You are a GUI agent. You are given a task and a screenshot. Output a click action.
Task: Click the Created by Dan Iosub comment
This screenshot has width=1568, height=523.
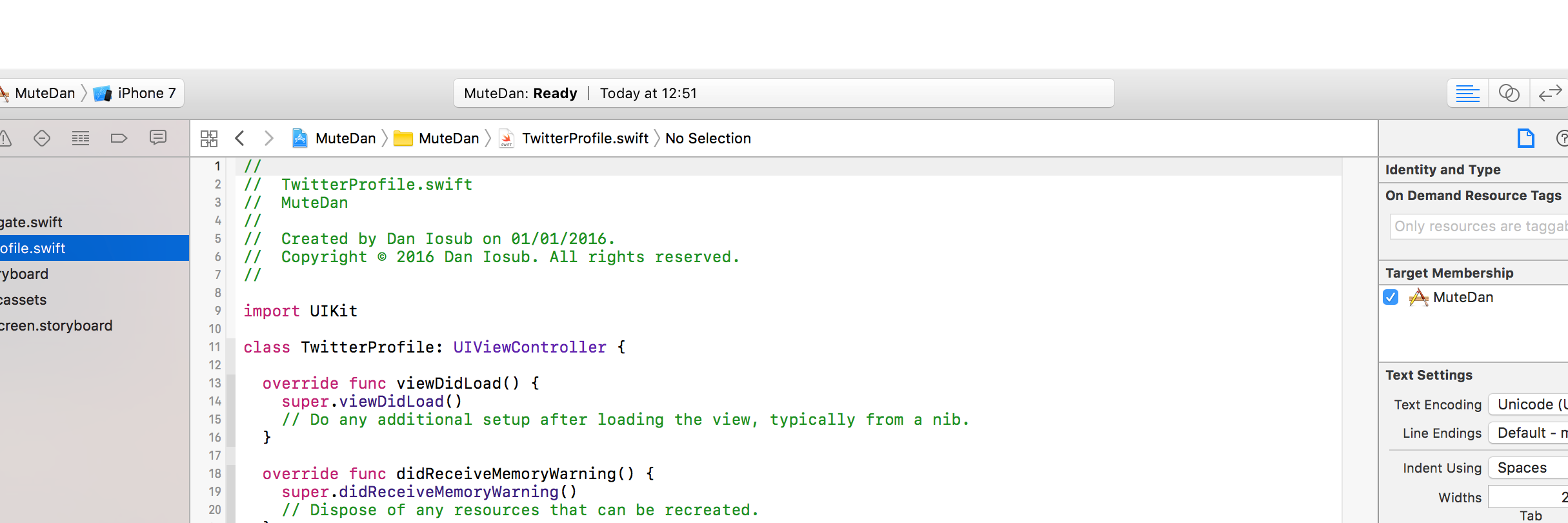click(x=430, y=239)
